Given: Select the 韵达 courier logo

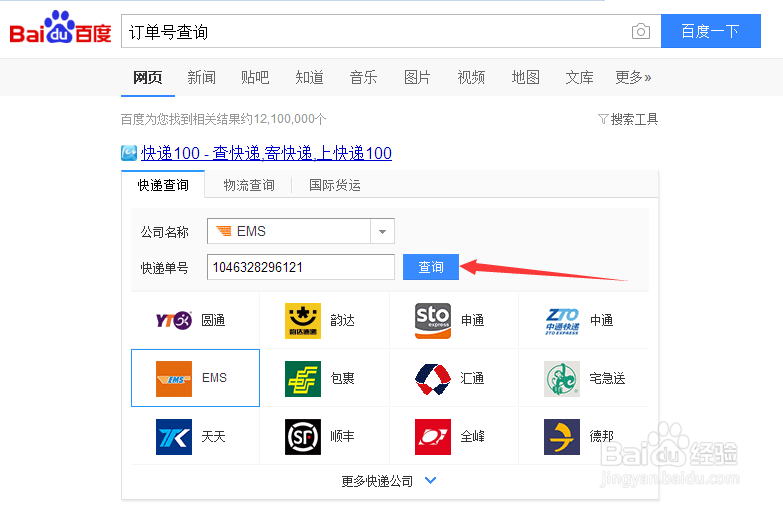Looking at the screenshot, I should [x=303, y=321].
